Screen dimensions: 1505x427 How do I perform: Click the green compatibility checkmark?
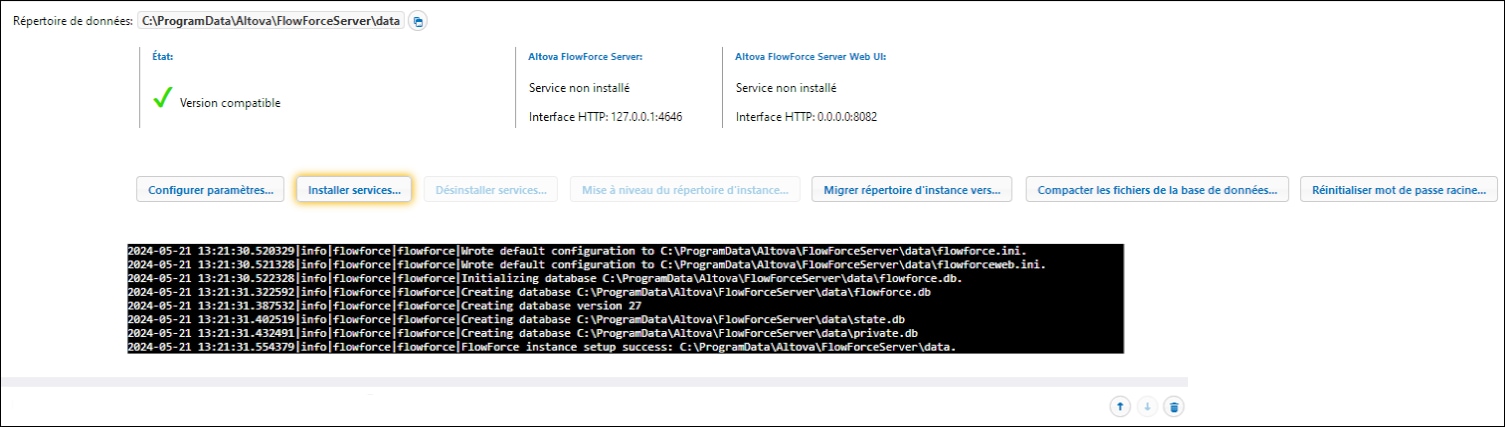163,100
